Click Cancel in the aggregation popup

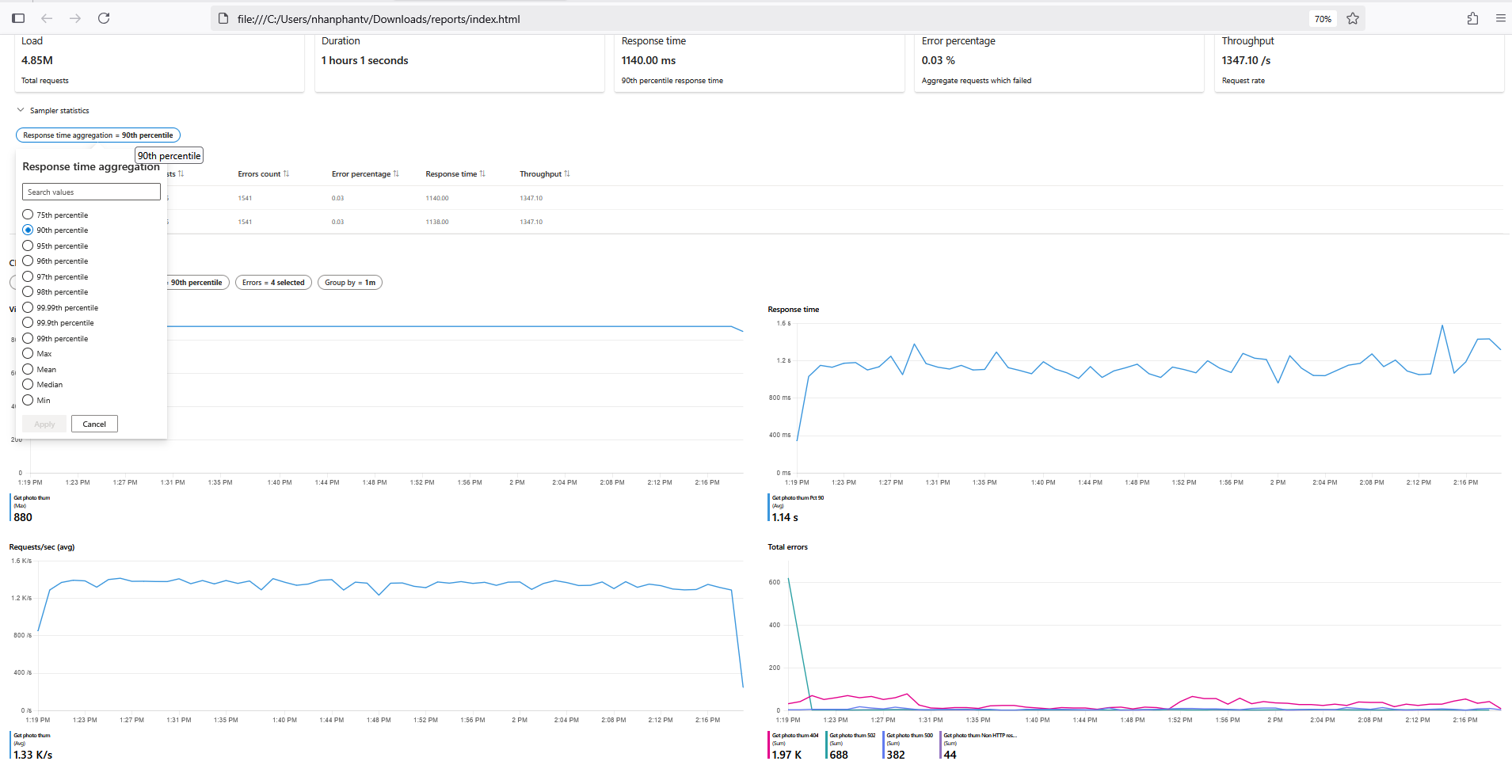click(94, 424)
